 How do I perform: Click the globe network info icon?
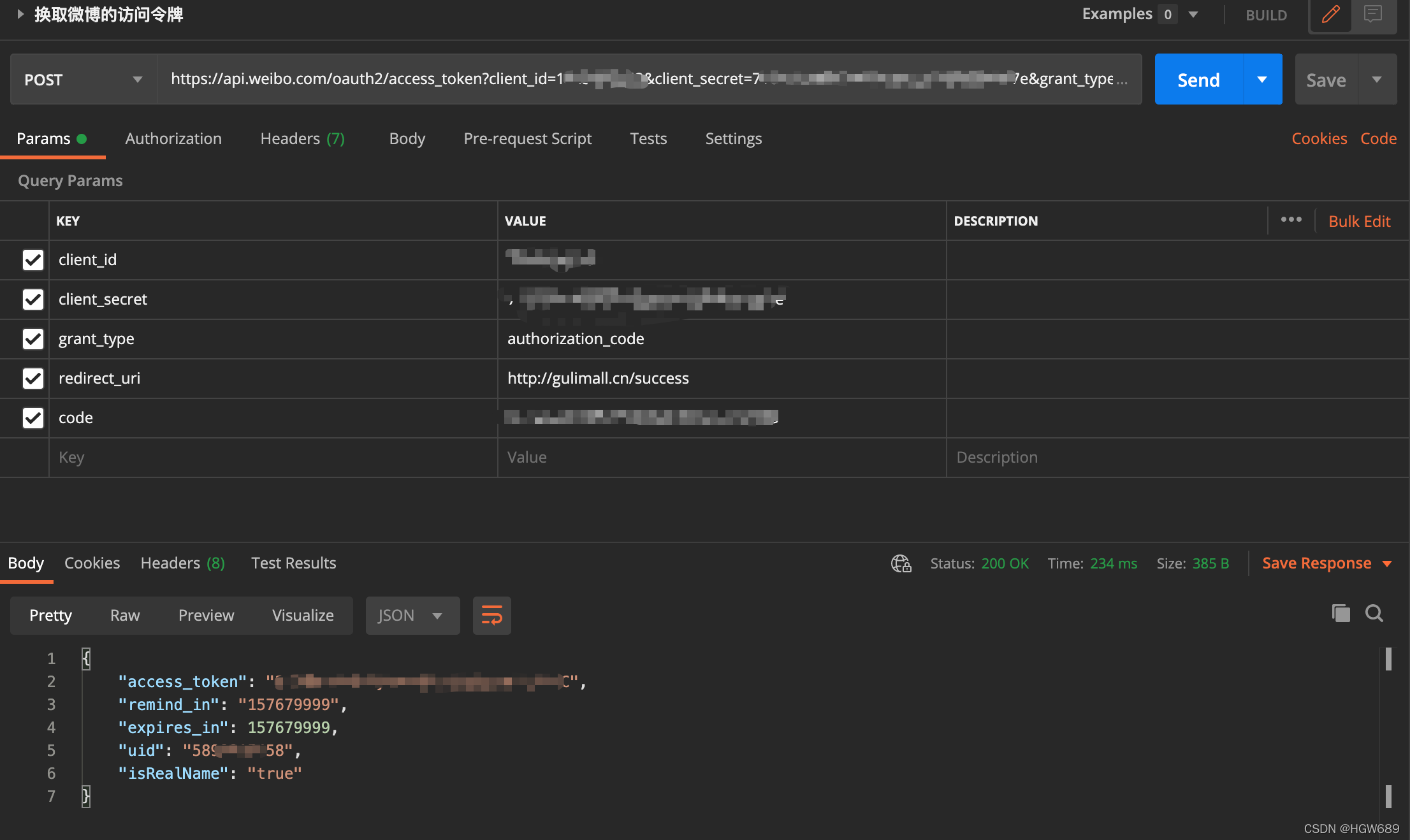click(901, 563)
